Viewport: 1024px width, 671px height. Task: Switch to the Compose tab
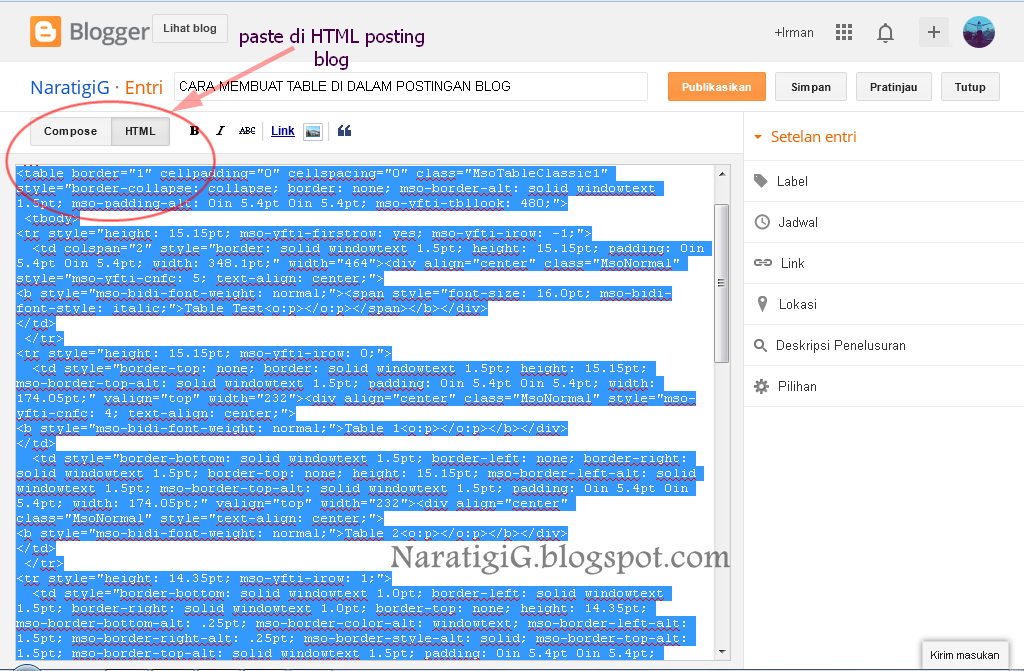pyautogui.click(x=71, y=131)
